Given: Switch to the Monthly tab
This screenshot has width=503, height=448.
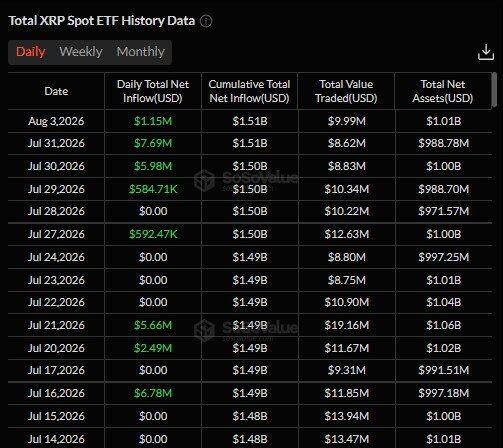Looking at the screenshot, I should pos(141,52).
